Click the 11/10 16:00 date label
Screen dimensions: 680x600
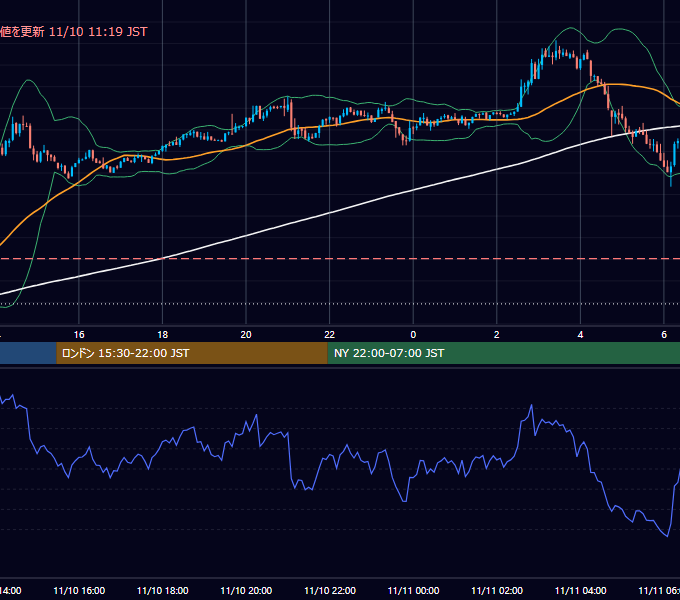click(79, 590)
